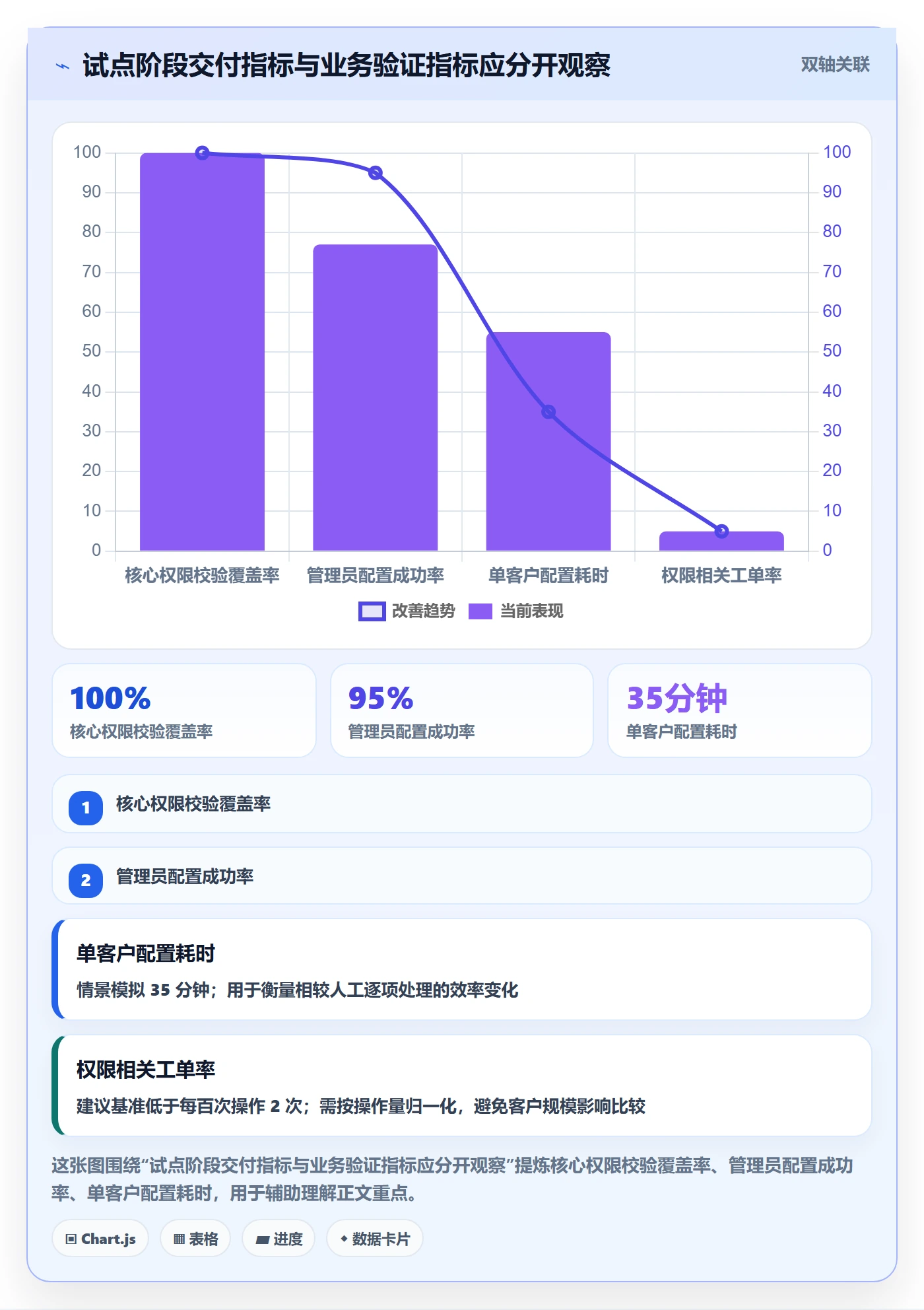Click the 双轴关联 label in header
This screenshot has width=924, height=1310.
835,64
